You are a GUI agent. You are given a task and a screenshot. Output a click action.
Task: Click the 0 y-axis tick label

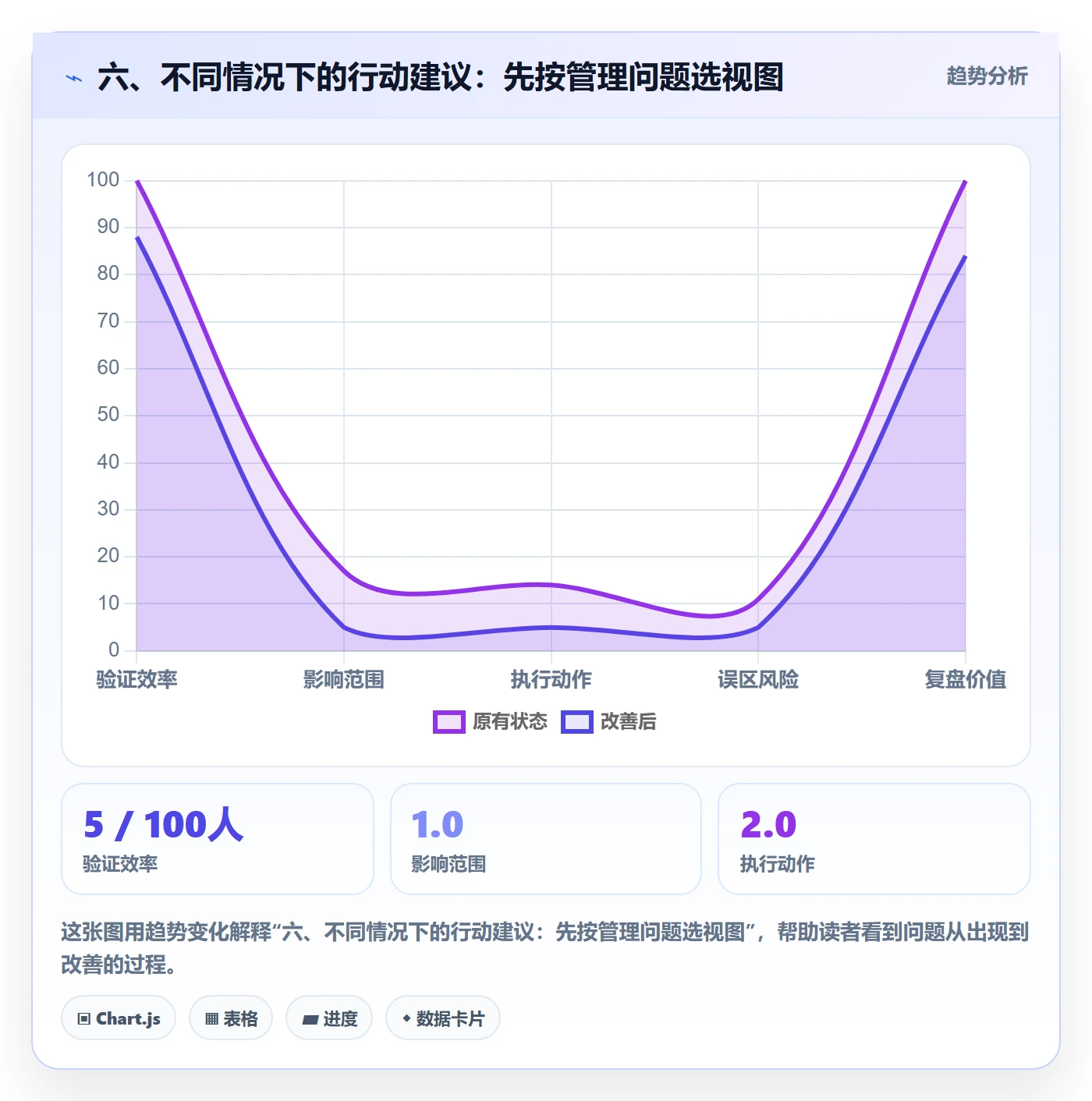(x=114, y=650)
